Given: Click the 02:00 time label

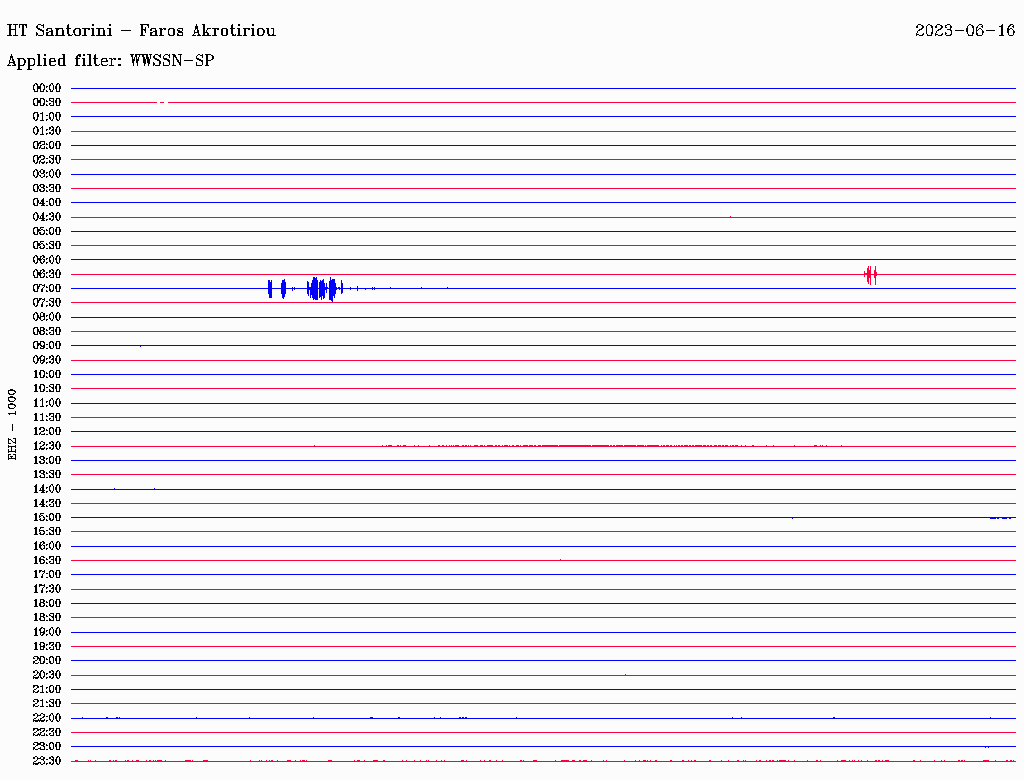Looking at the screenshot, I should point(47,146).
